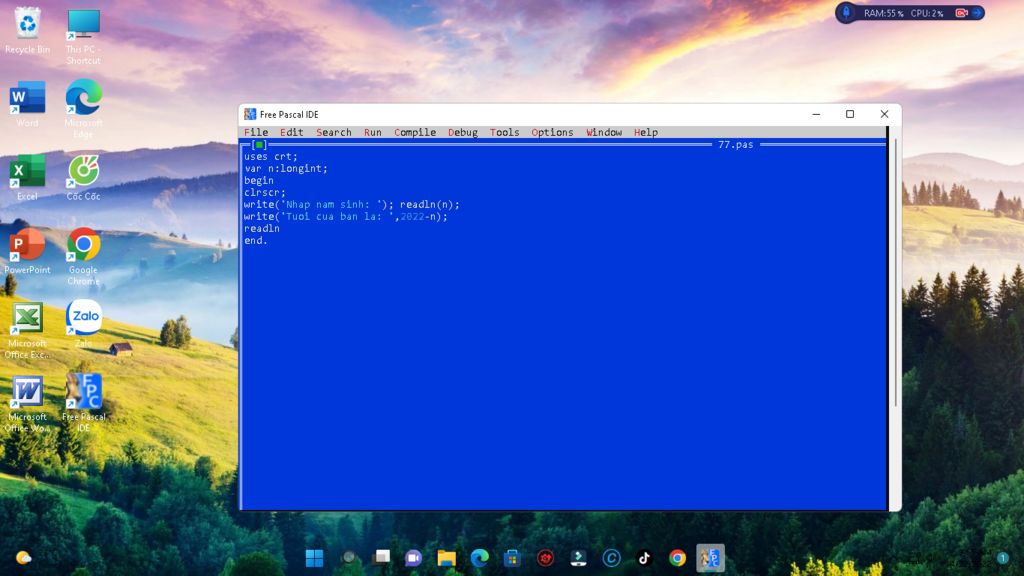The image size is (1024, 576).
Task: Select the Cốc Cốc browser icon
Action: [x=84, y=177]
